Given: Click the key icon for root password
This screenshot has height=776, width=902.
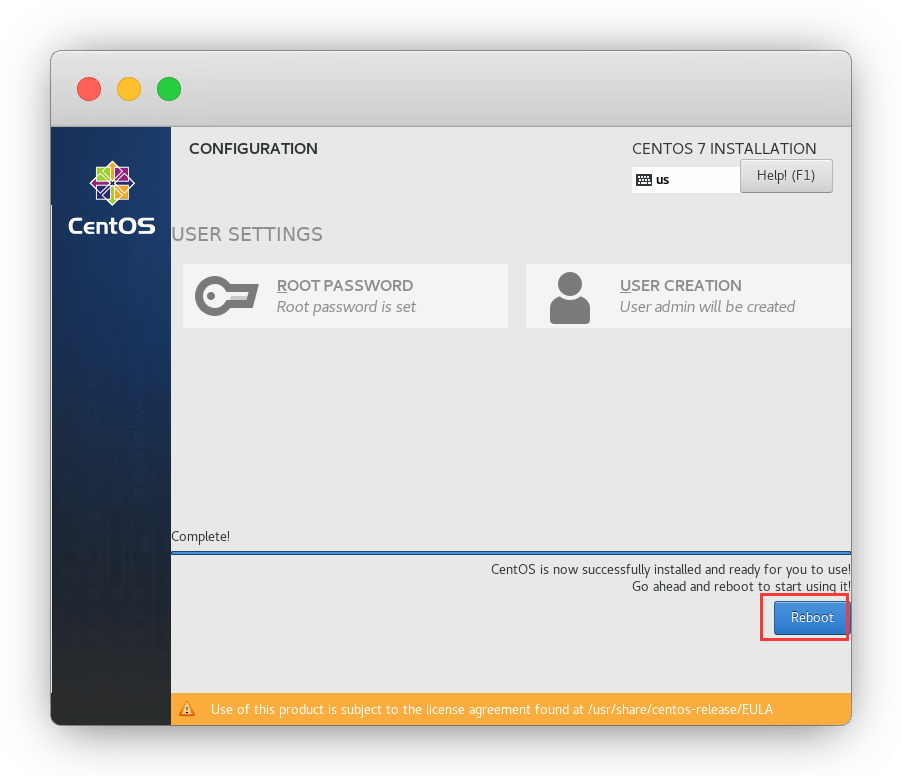Looking at the screenshot, I should pos(223,296).
